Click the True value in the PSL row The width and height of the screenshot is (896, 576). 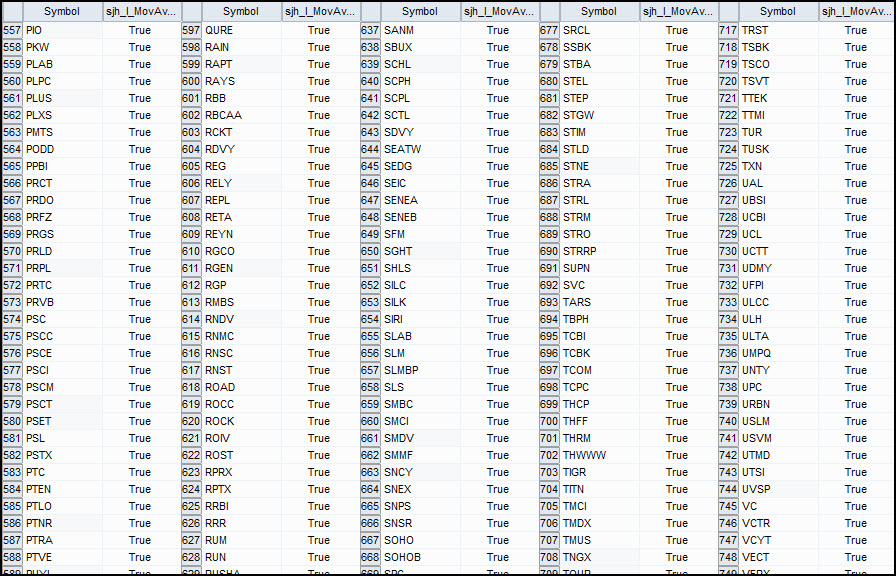click(140, 438)
